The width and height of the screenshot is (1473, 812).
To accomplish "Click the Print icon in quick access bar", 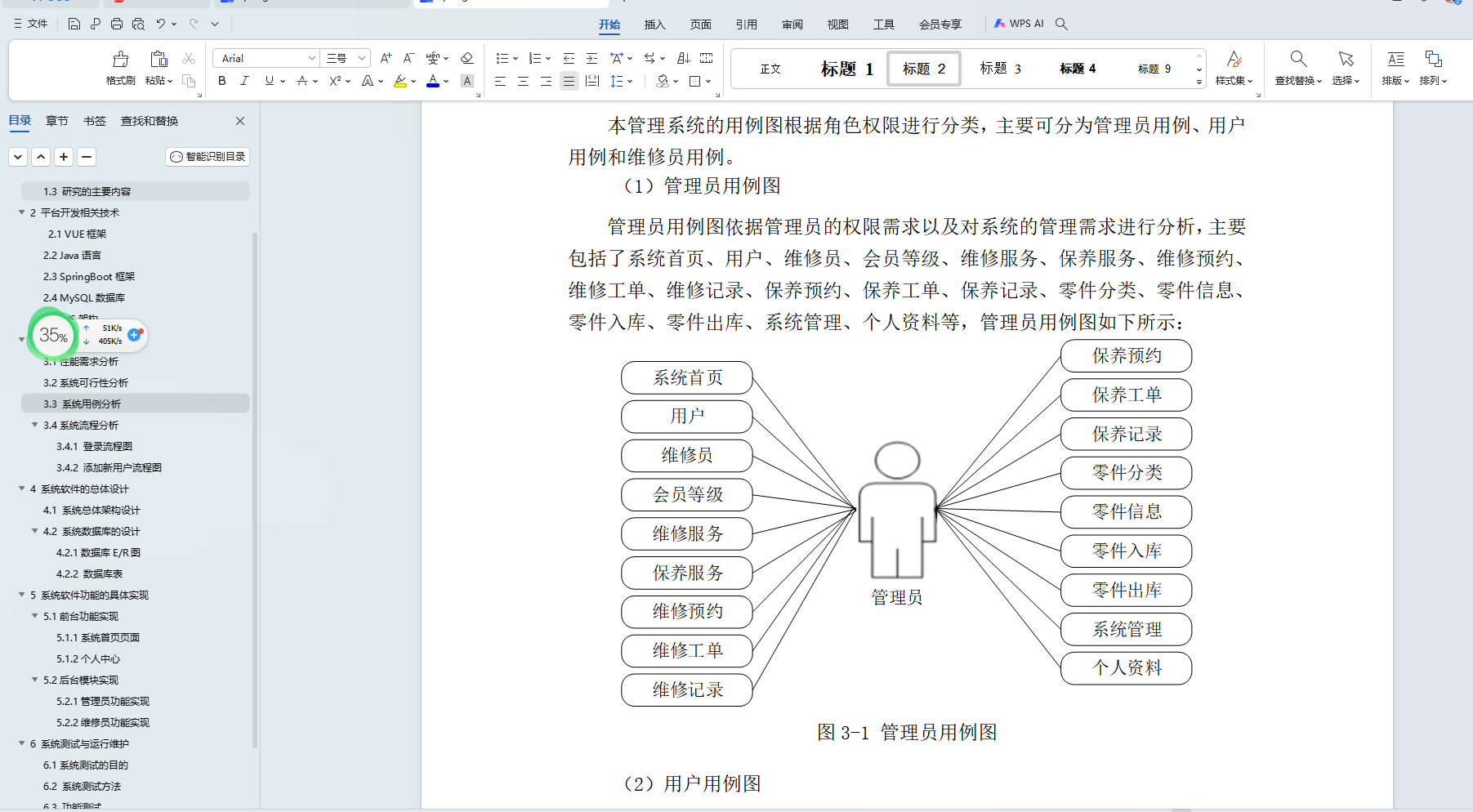I will coord(117,24).
